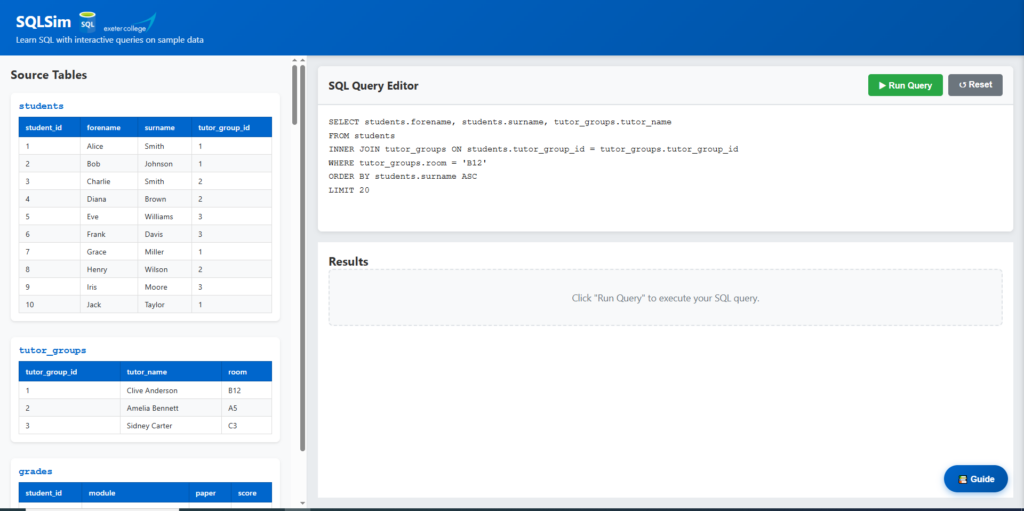Click the SELECT line in query
Screen dimensions: 1024x511
tap(500, 122)
